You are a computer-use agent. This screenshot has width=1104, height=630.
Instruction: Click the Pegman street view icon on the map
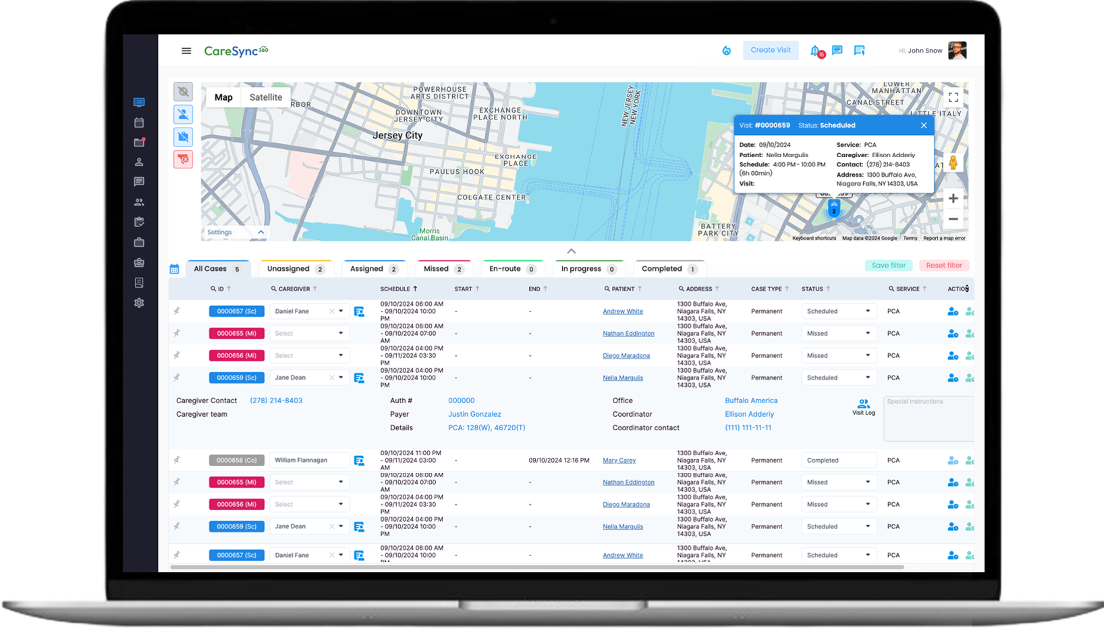point(953,162)
